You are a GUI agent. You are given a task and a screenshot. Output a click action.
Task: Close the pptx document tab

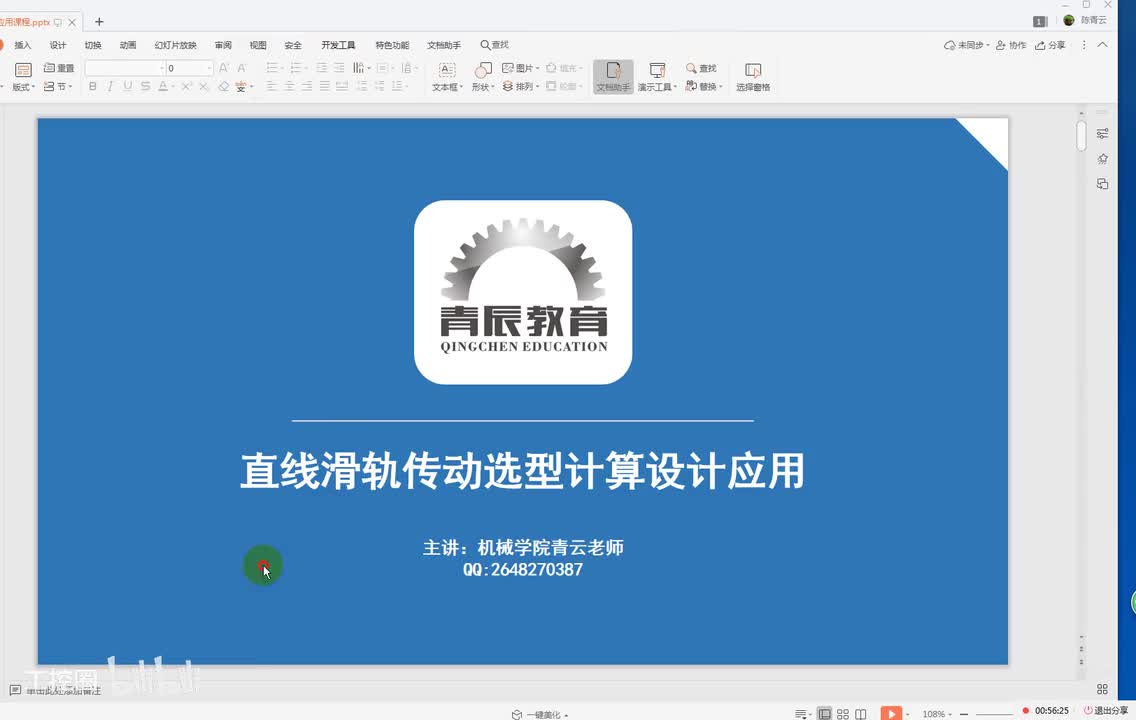(72, 22)
